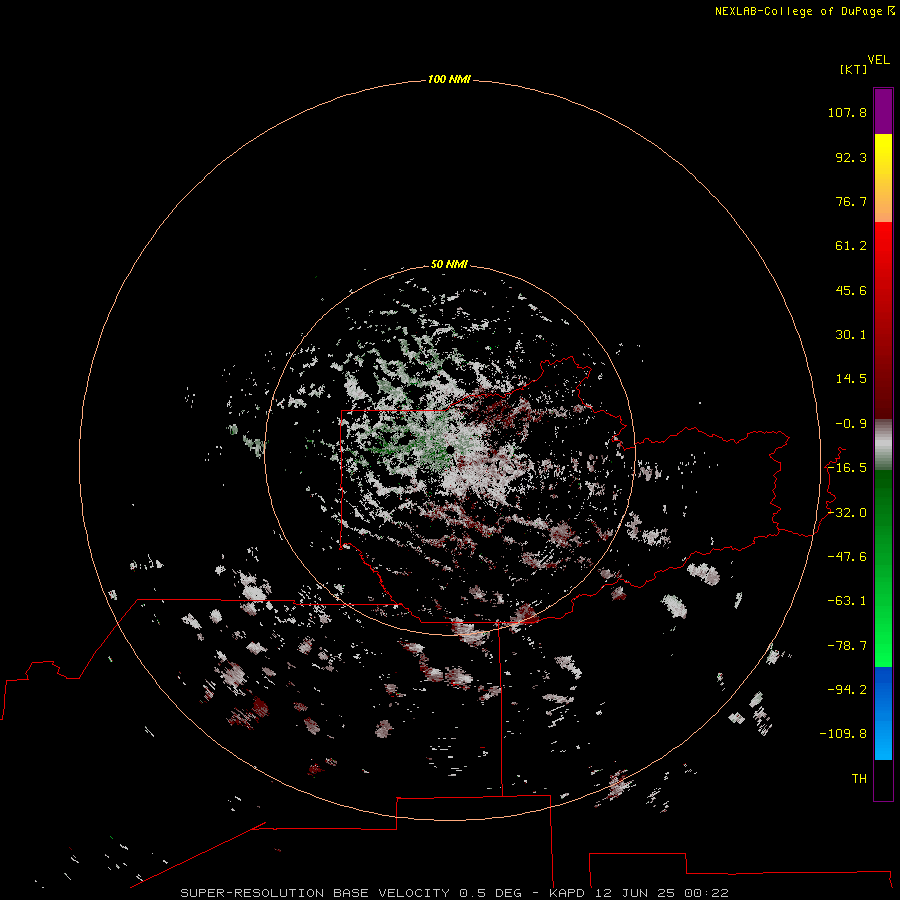The height and width of the screenshot is (900, 900).
Task: Click the -63.1 velocity scale value
Action: coord(847,601)
